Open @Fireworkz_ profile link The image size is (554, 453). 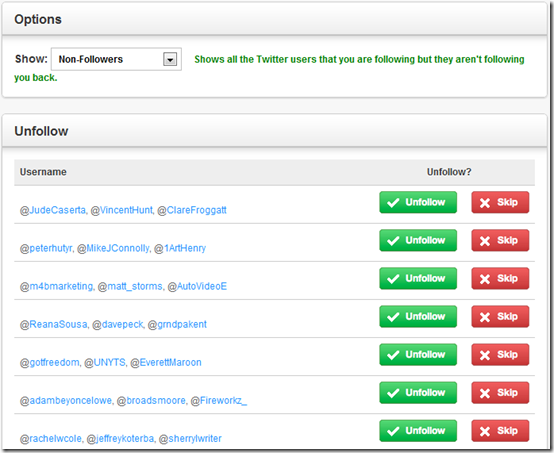[219, 401]
